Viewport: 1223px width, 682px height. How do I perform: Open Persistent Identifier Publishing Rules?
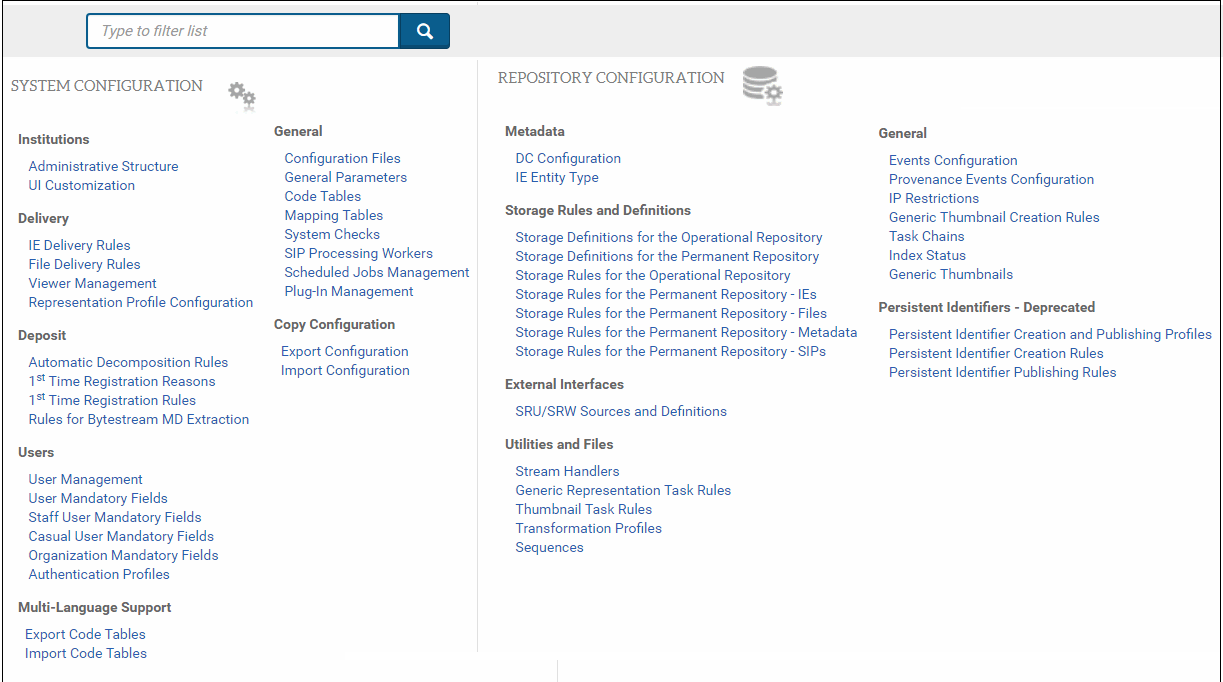(x=1002, y=372)
